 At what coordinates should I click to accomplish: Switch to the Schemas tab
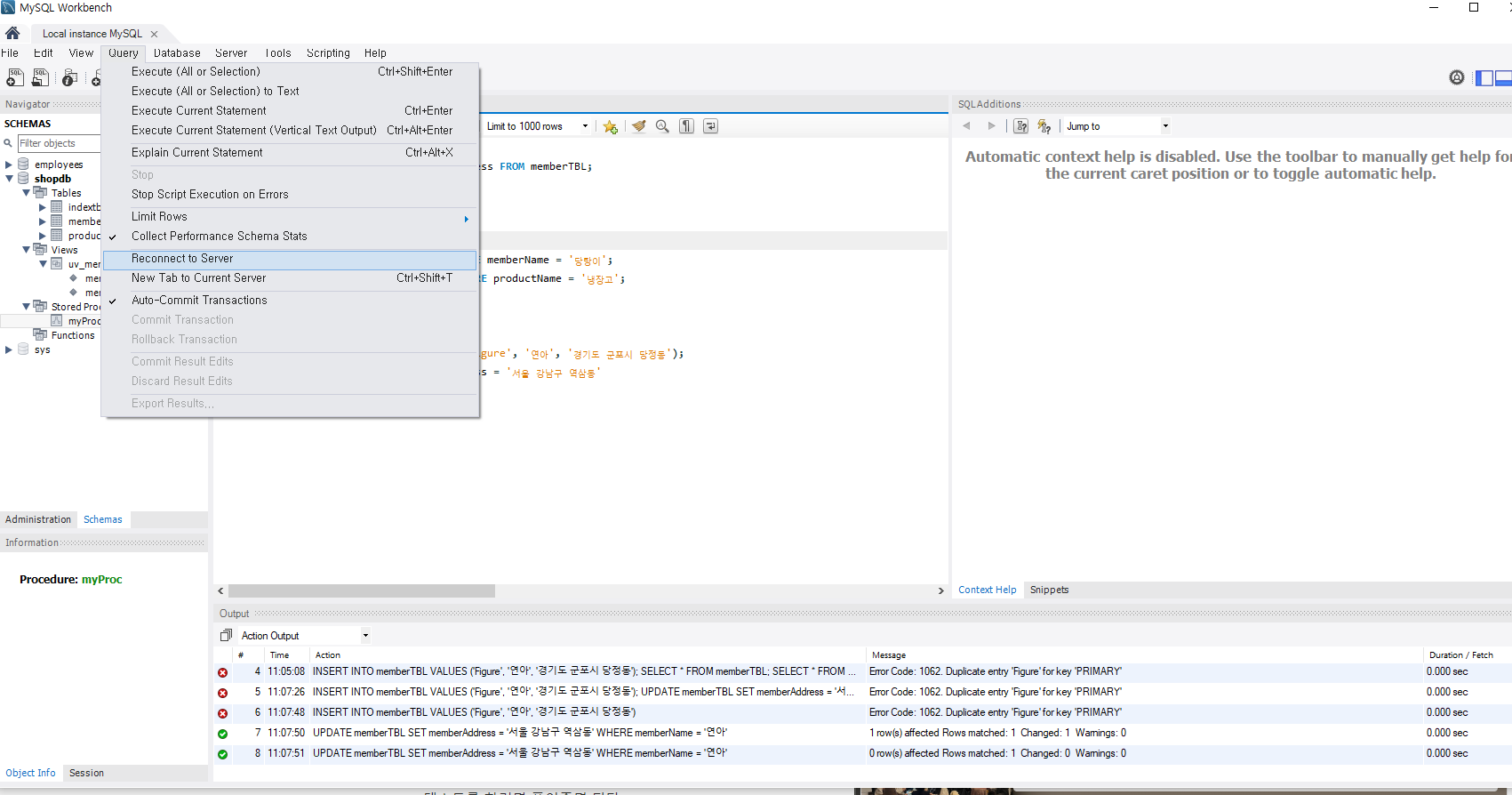pyautogui.click(x=103, y=519)
